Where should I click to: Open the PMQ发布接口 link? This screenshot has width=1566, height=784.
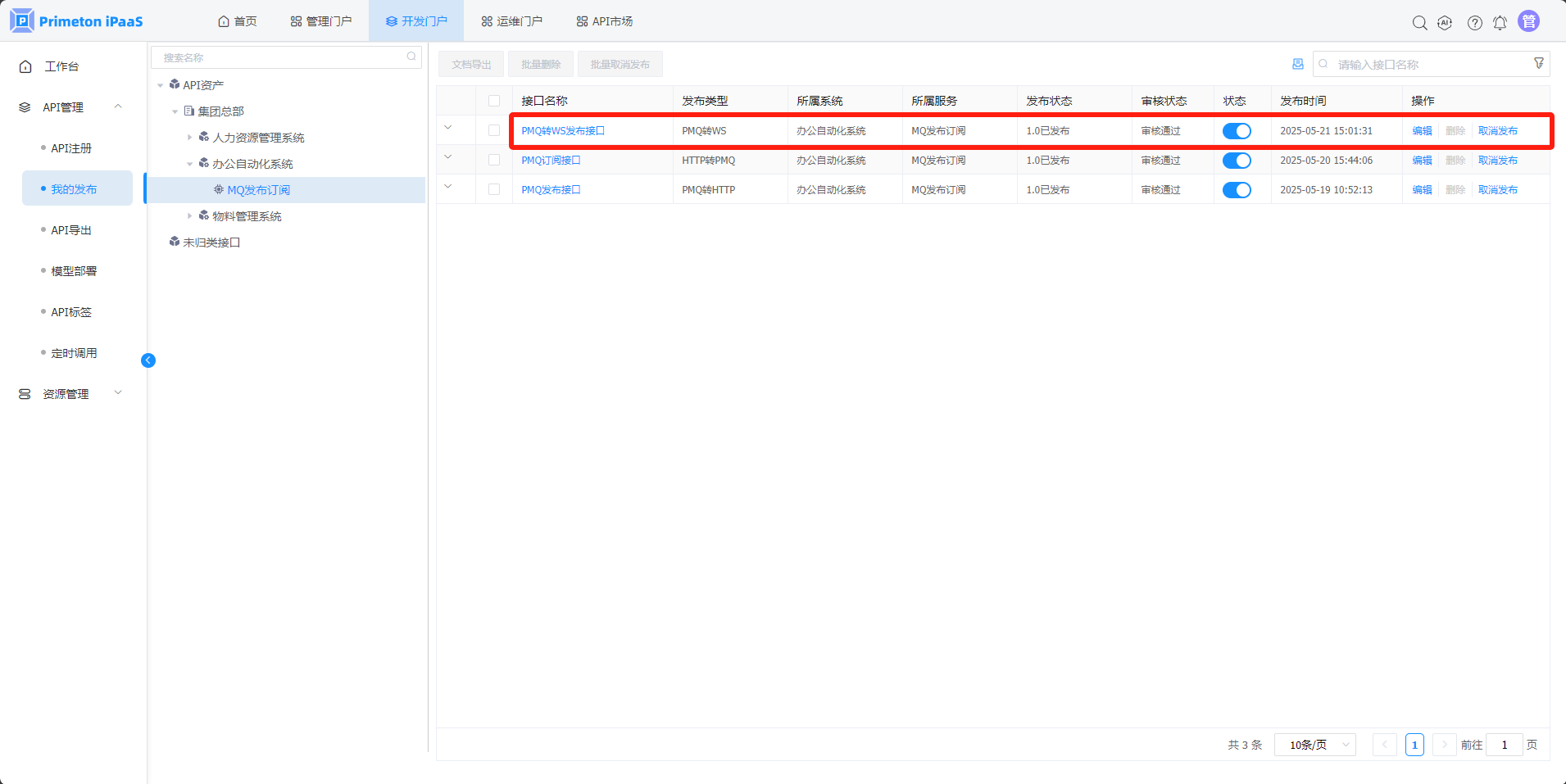point(551,190)
